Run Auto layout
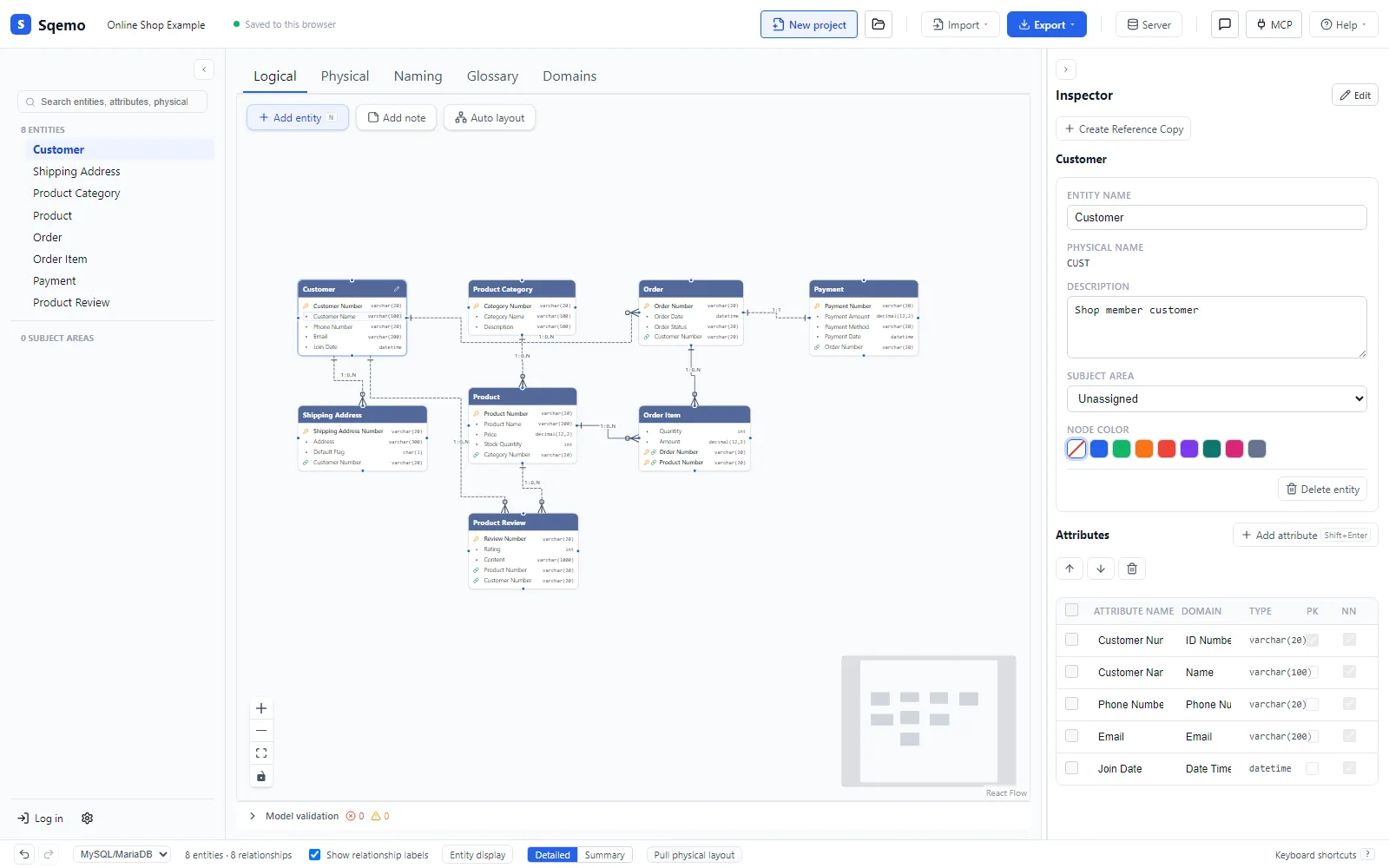Viewport: 1389px width, 868px height. pyautogui.click(x=490, y=117)
